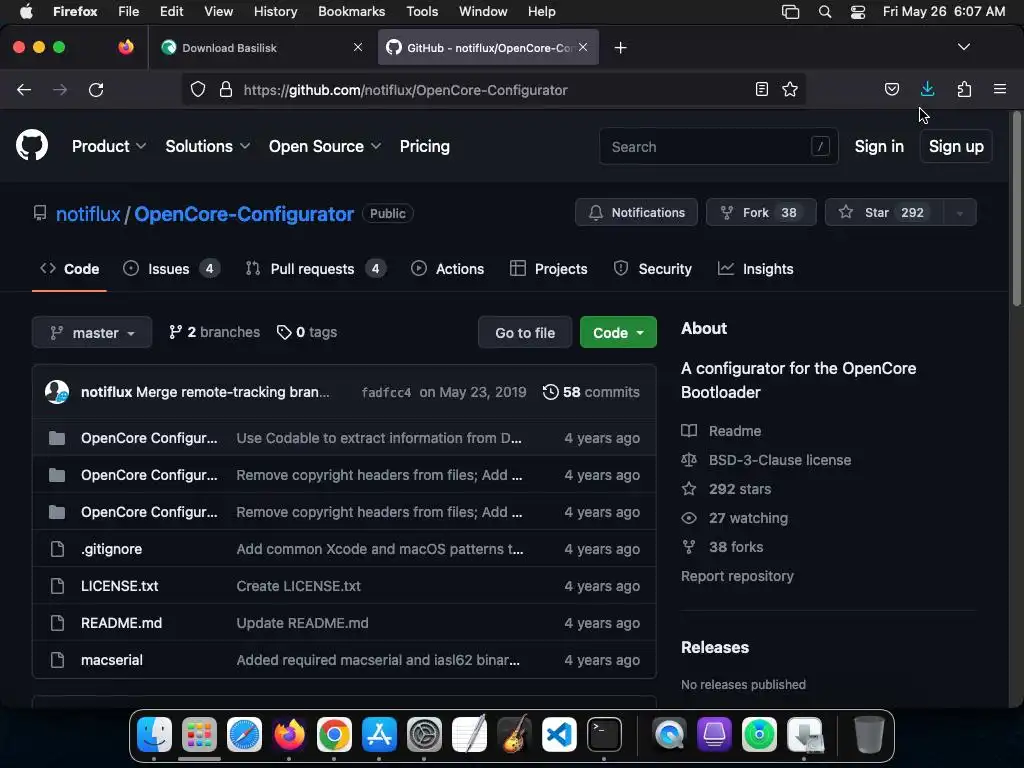Screen dimensions: 1024x768
Task: Open App Store from the dock
Action: coord(379,735)
